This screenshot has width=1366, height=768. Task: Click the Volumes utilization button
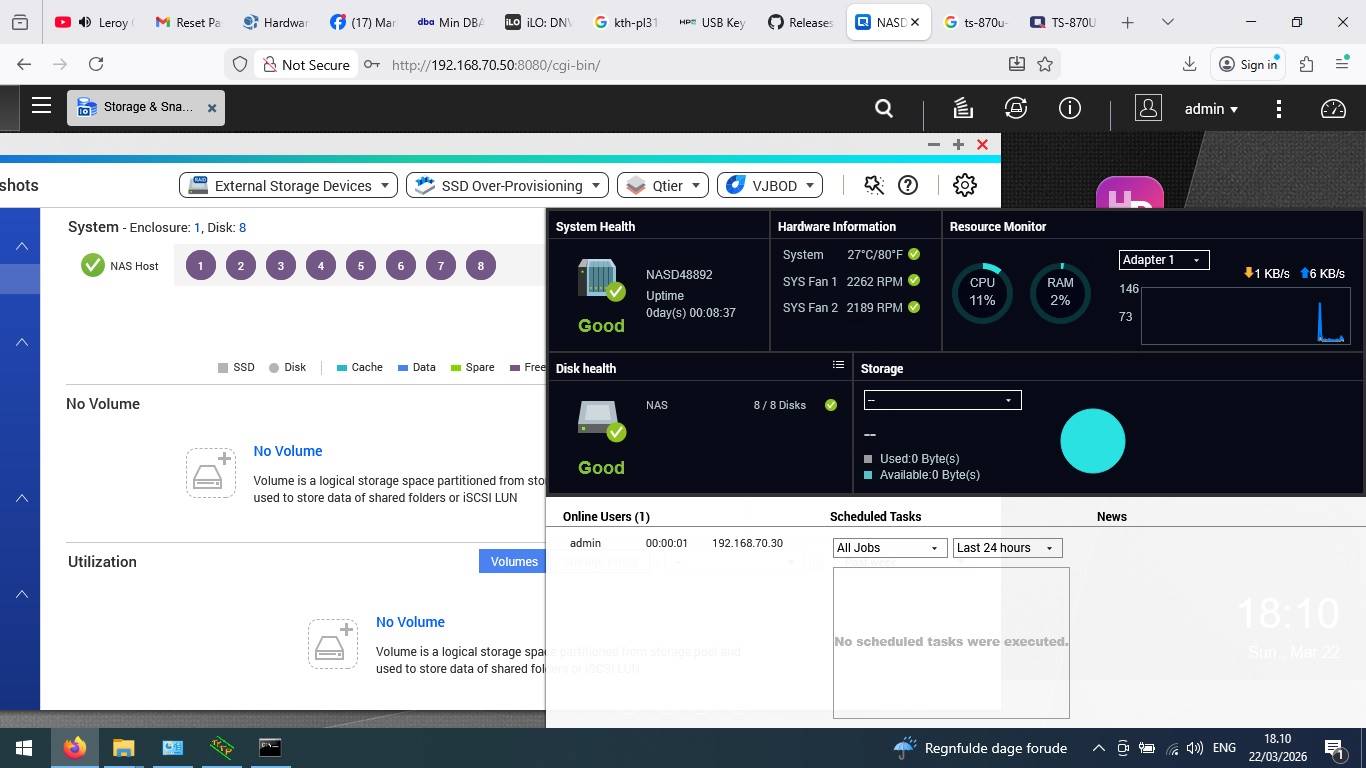[513, 562]
